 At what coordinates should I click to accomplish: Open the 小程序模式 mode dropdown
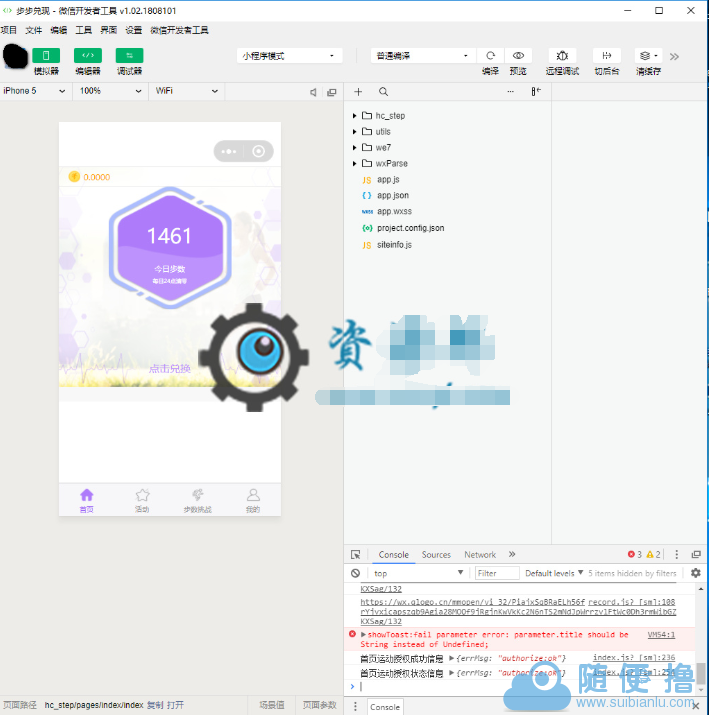click(x=289, y=56)
